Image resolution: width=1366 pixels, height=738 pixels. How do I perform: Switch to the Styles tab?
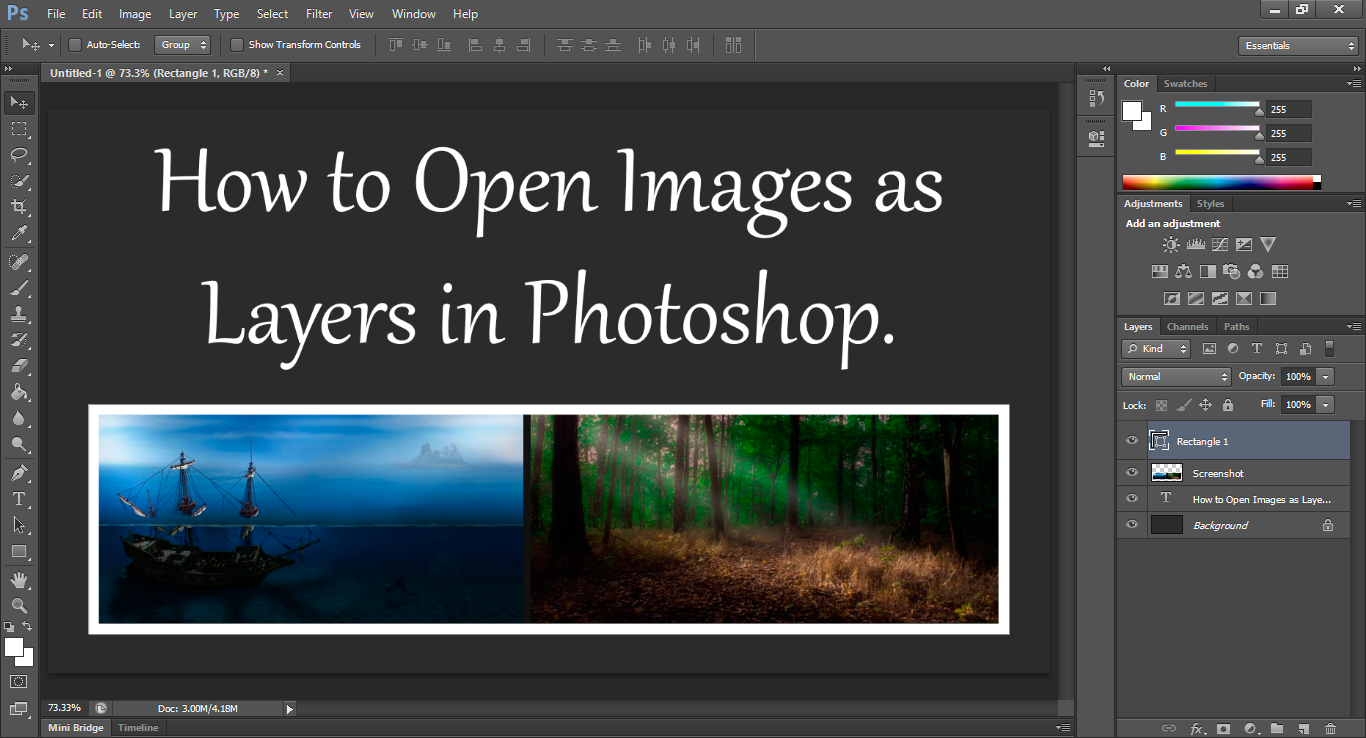(x=1210, y=204)
